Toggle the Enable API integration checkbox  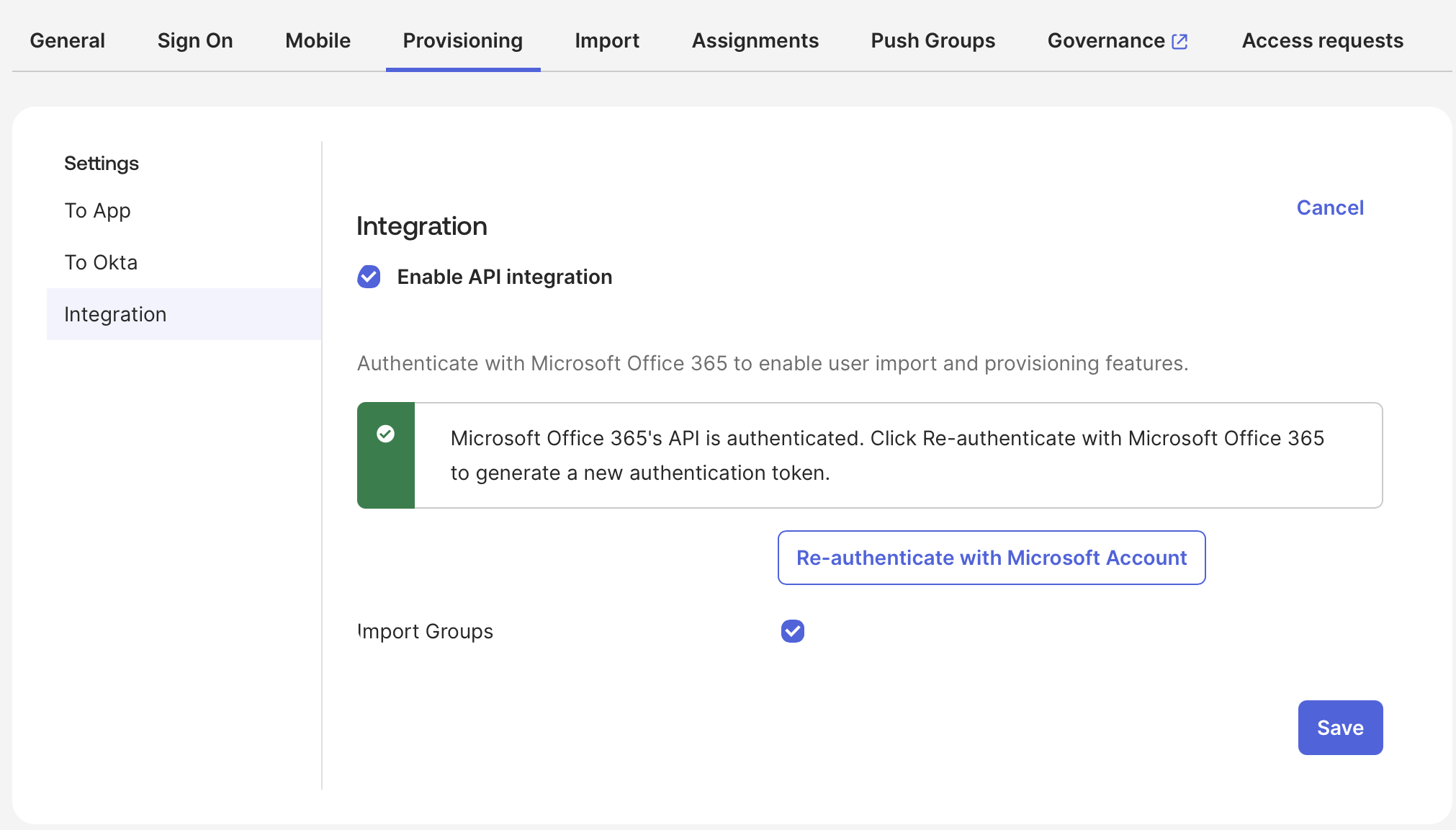point(369,277)
